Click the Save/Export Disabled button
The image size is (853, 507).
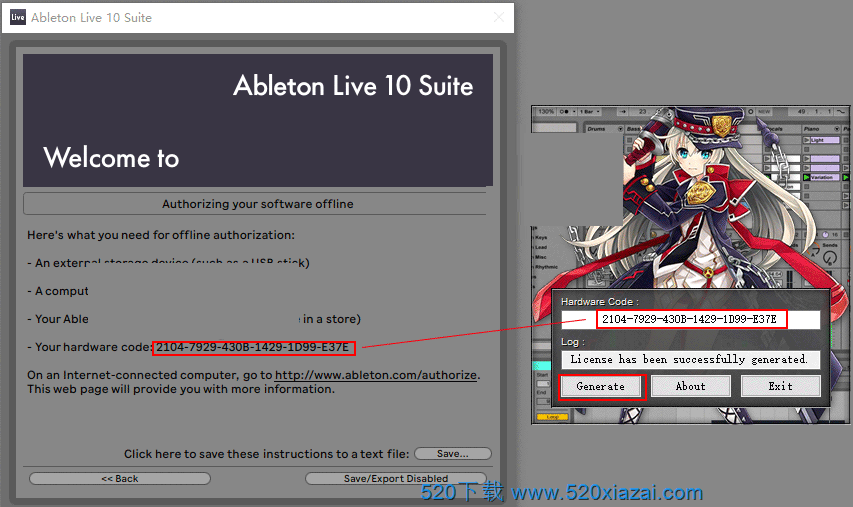395,479
